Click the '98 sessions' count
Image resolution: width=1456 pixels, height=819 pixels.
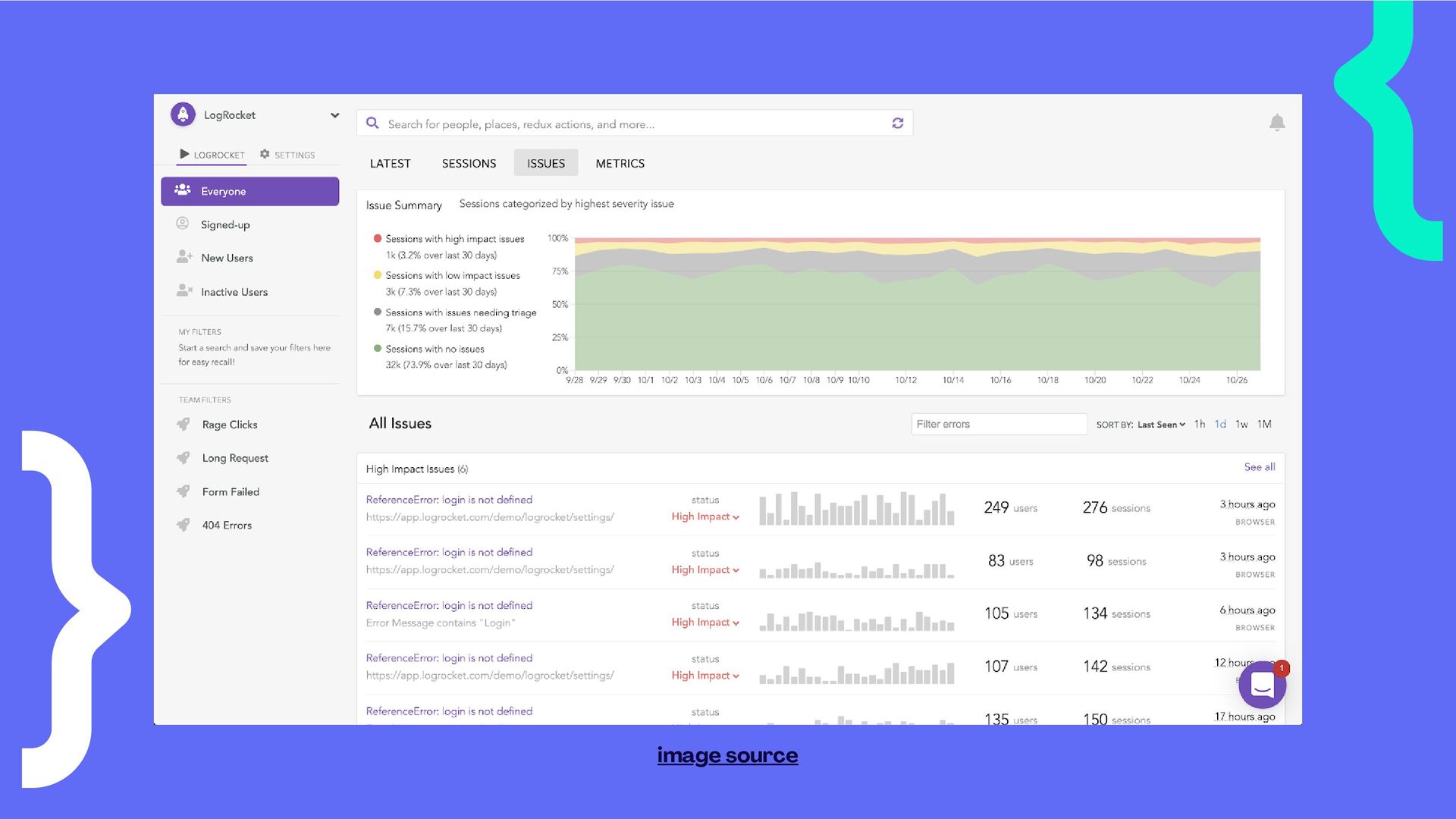click(x=1116, y=560)
